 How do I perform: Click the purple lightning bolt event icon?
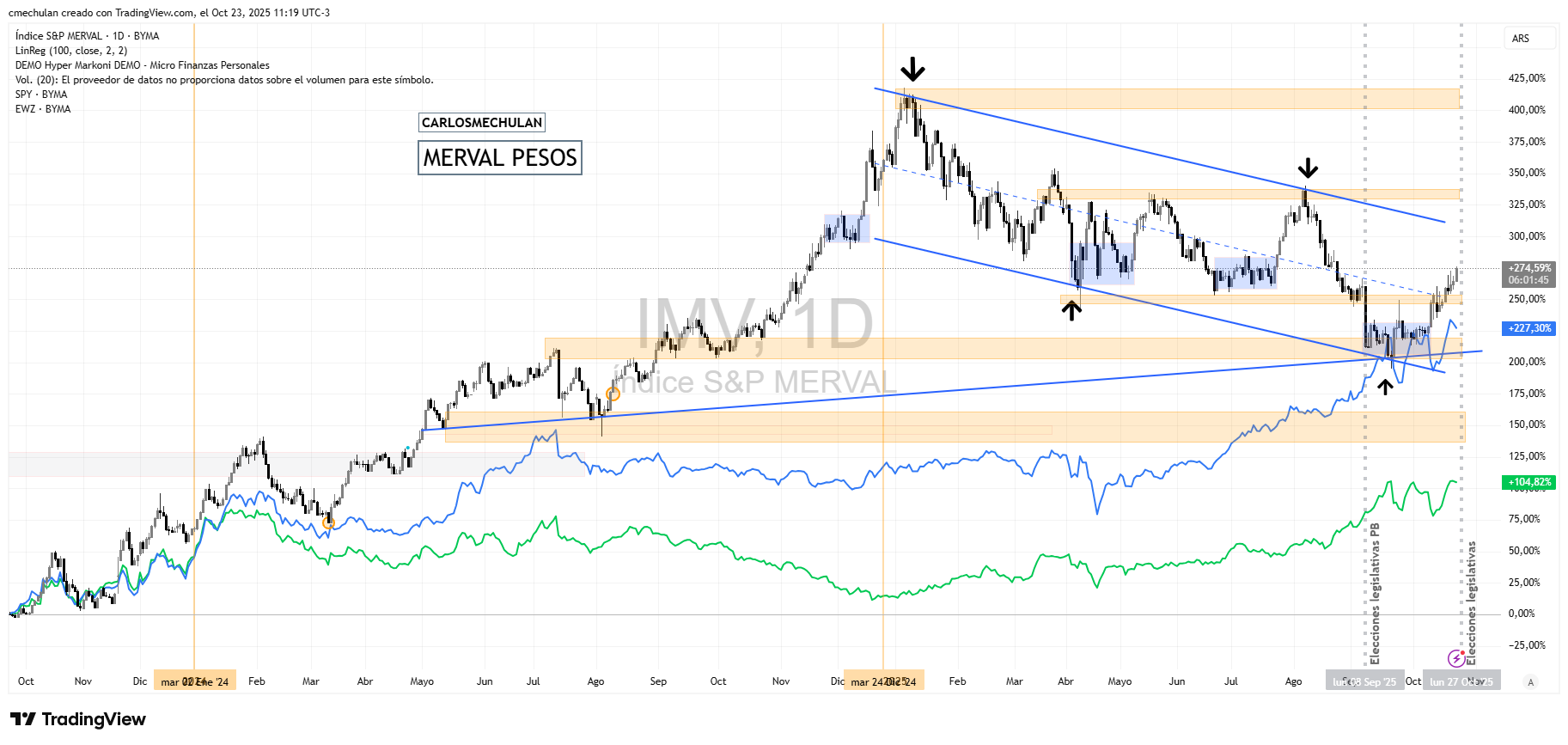[1455, 658]
